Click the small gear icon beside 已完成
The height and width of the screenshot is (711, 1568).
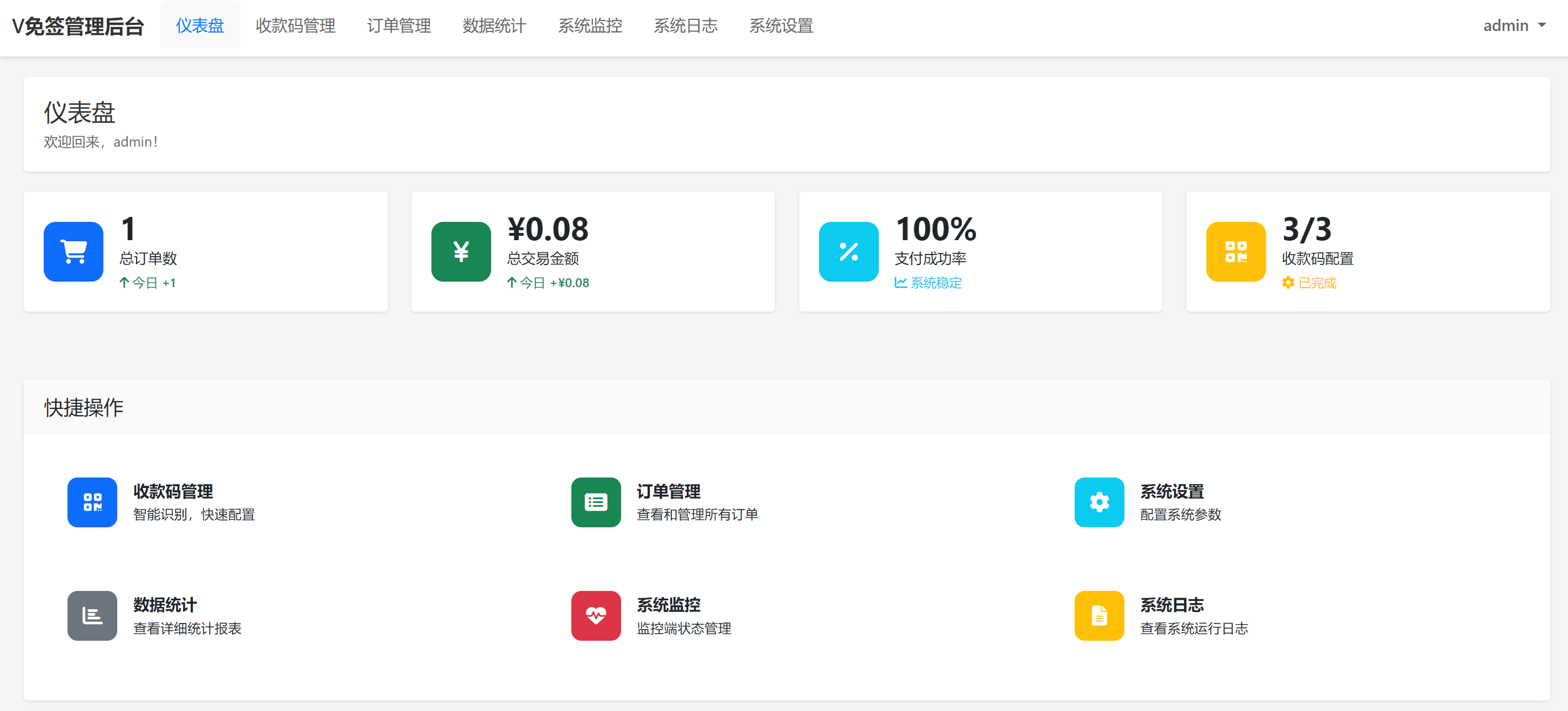click(1288, 282)
